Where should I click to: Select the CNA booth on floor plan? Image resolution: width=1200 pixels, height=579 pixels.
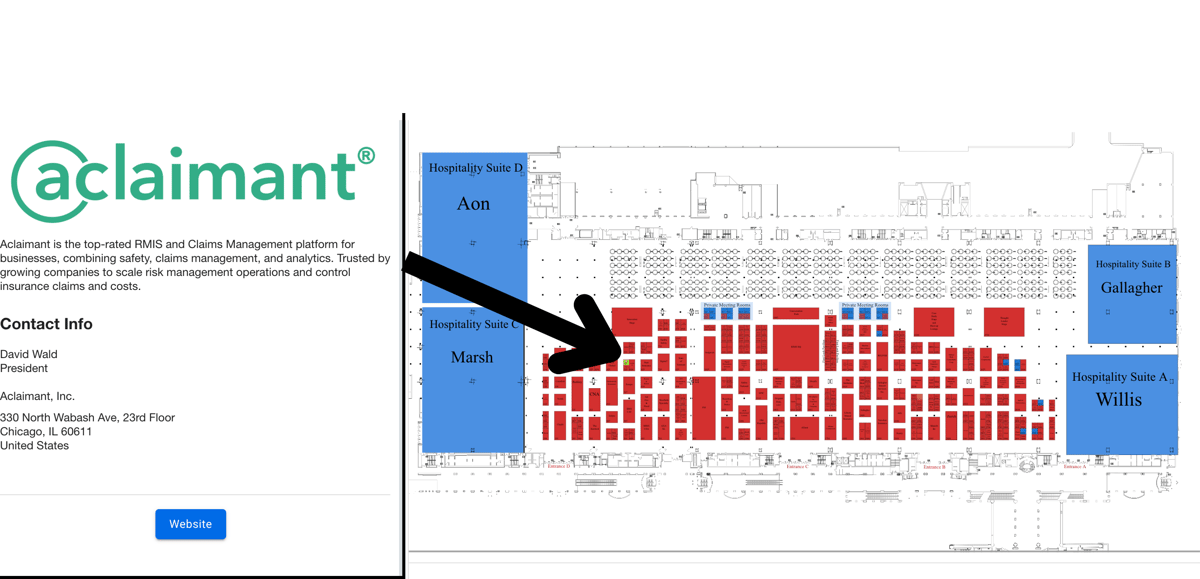coord(595,399)
